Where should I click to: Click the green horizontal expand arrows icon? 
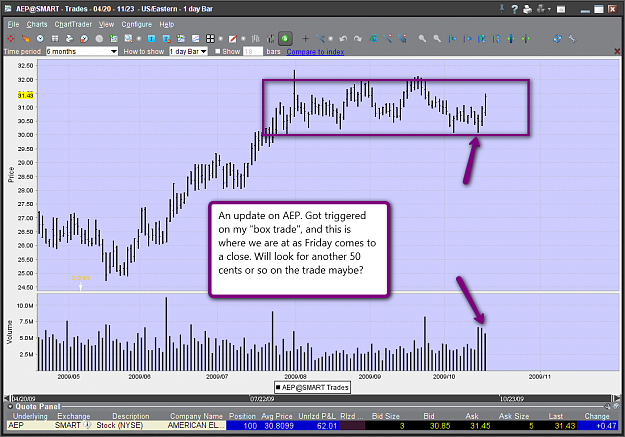point(511,39)
